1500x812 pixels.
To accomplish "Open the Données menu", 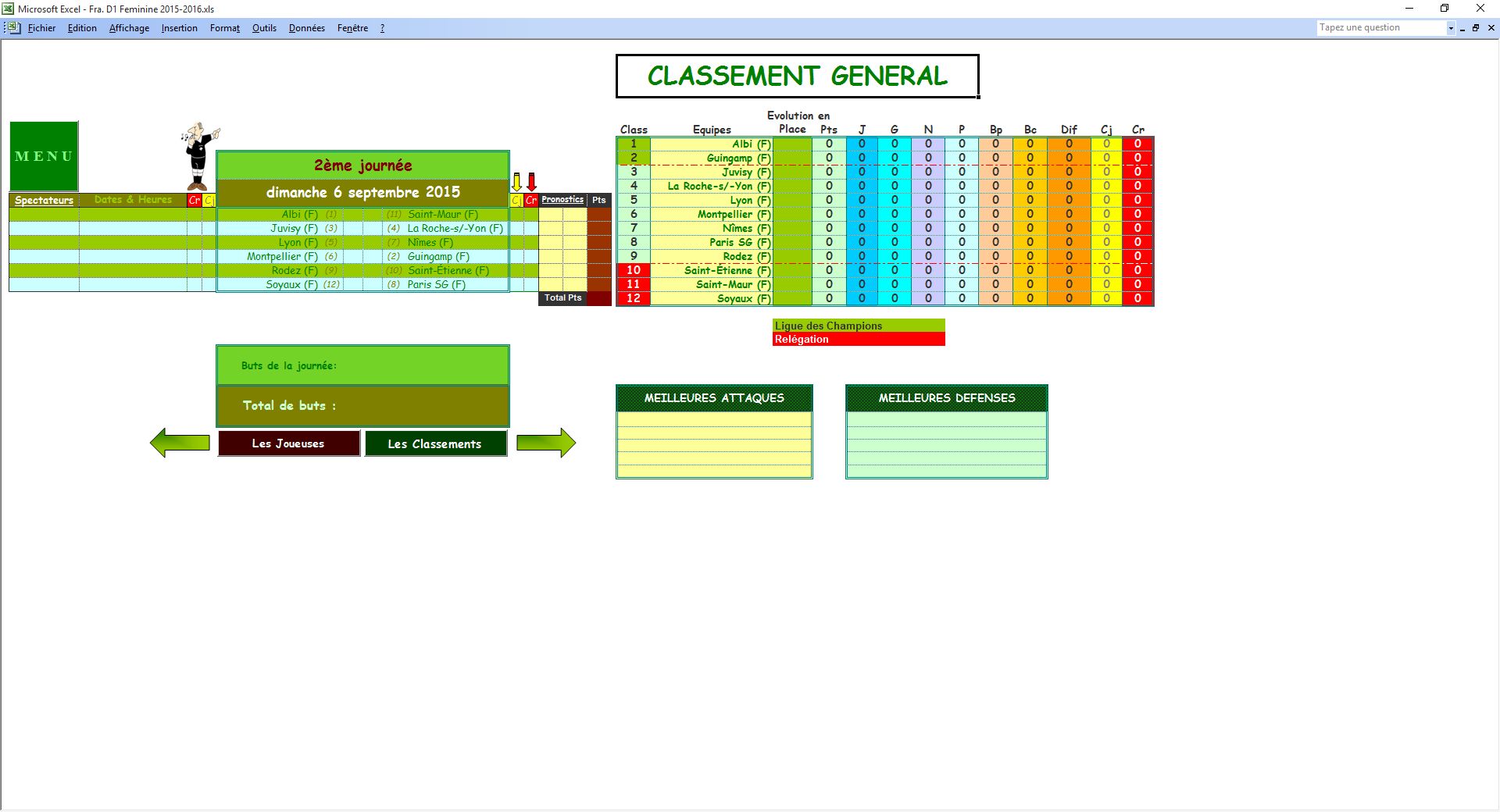I will pyautogui.click(x=306, y=28).
